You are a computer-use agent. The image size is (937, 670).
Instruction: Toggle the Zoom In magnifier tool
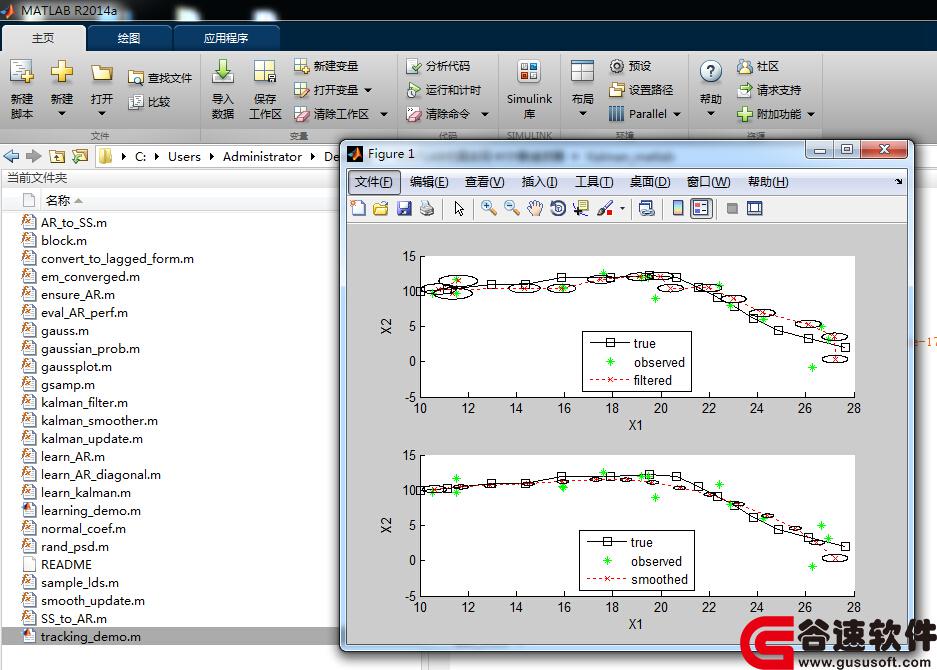click(x=489, y=208)
